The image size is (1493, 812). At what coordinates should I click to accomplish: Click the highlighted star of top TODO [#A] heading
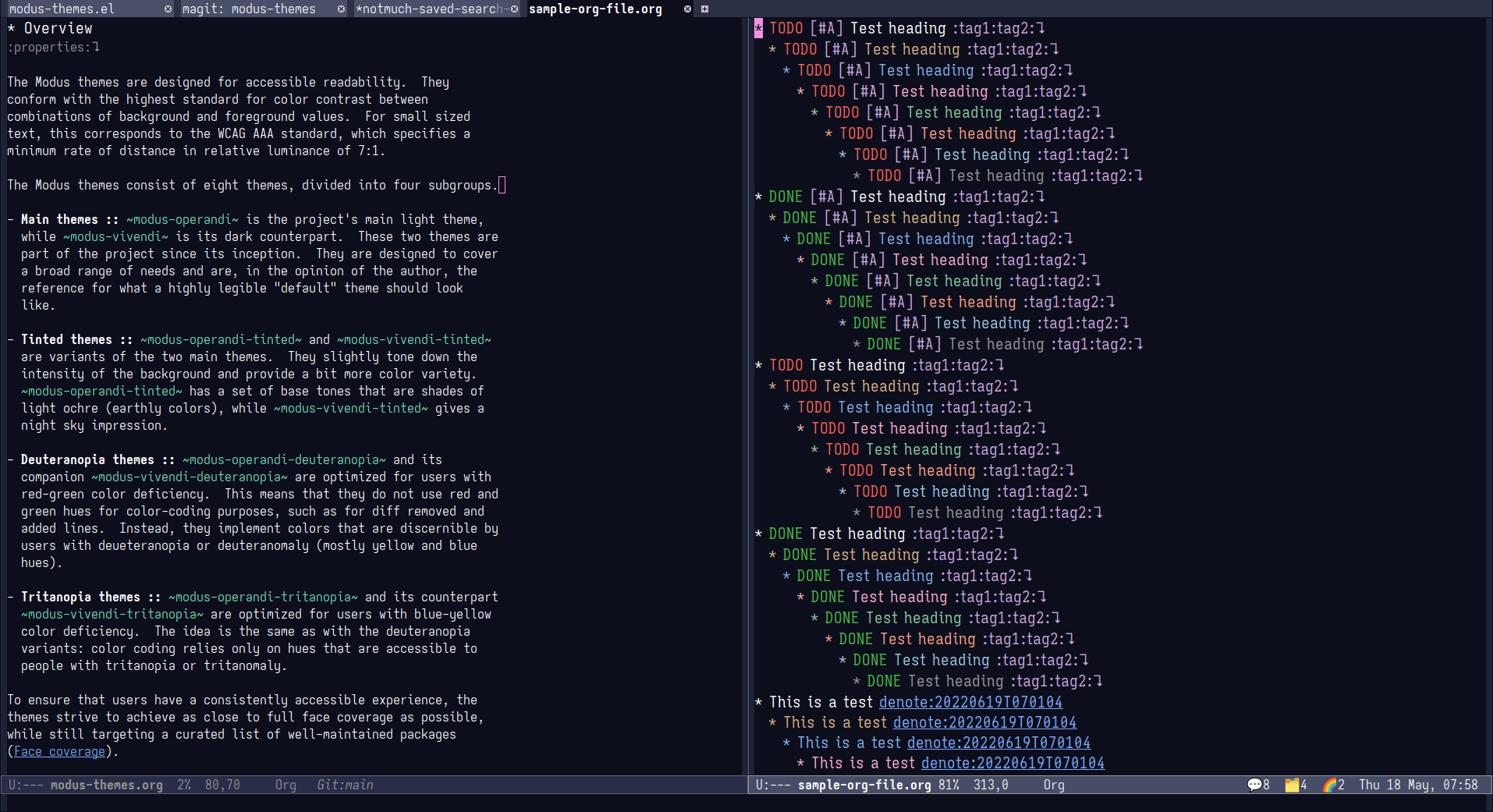click(x=758, y=29)
